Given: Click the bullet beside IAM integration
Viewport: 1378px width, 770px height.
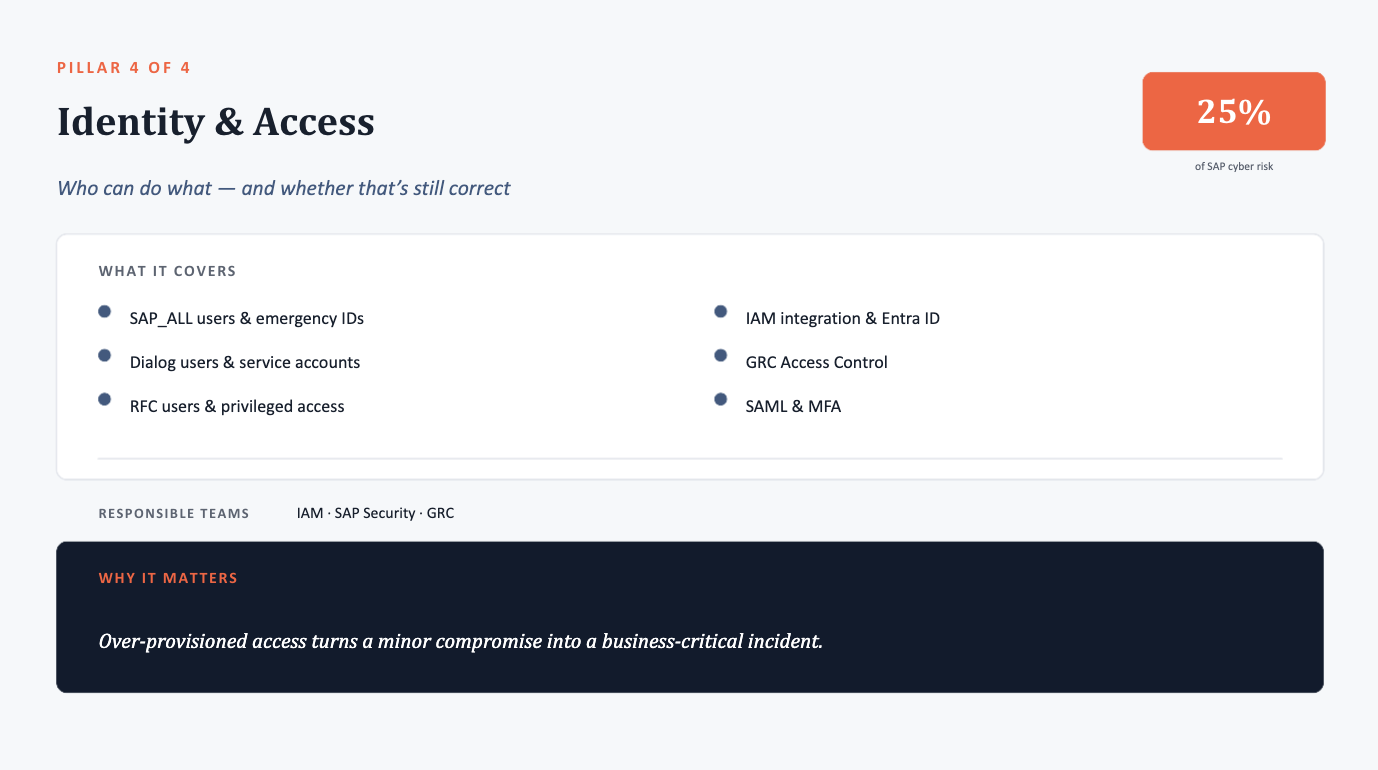Looking at the screenshot, I should click(x=720, y=312).
